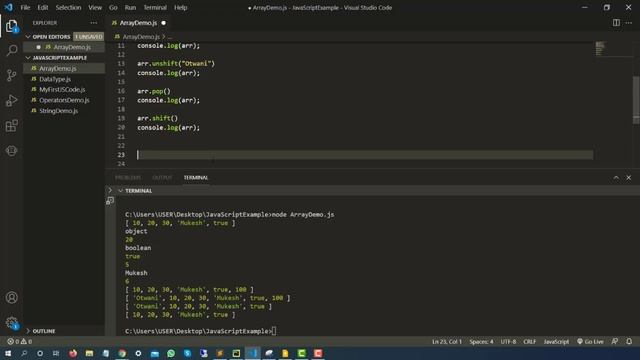
Task: Open WhatsApp from the taskbar
Action: pos(171,353)
